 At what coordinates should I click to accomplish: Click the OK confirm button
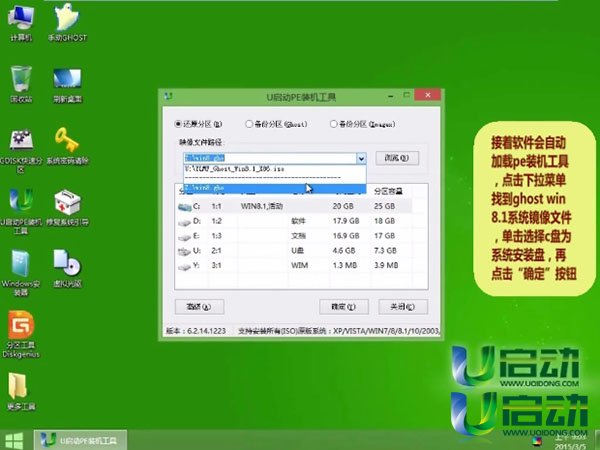click(x=344, y=307)
